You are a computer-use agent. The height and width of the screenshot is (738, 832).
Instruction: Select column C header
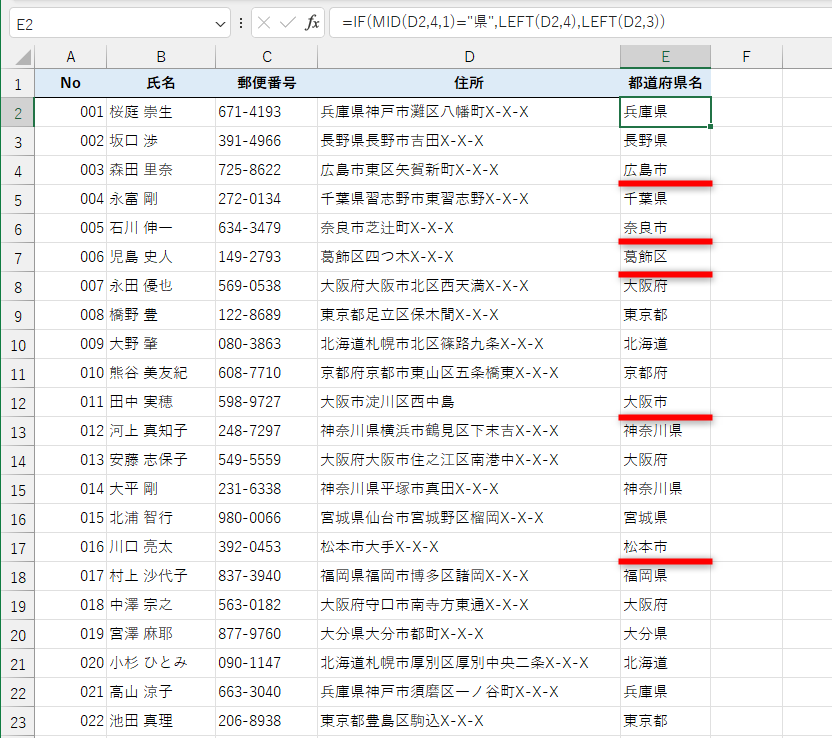point(266,57)
